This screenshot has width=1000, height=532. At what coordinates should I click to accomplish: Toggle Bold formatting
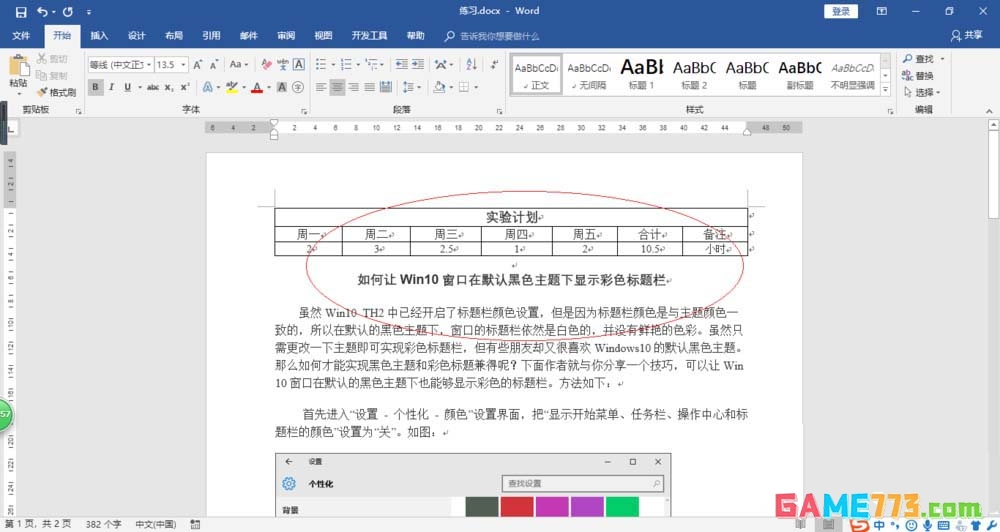point(96,87)
